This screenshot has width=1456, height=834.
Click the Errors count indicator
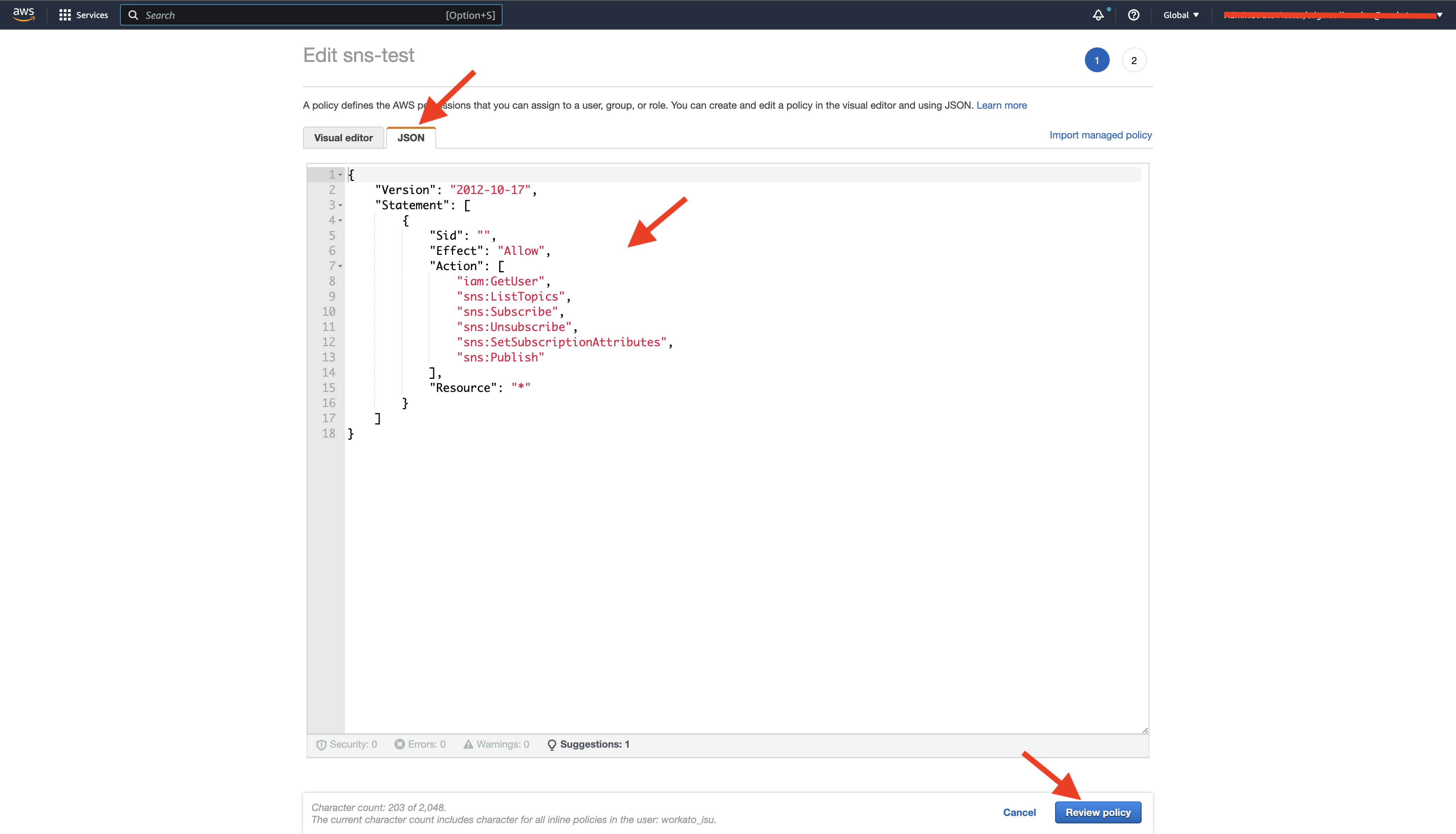(x=420, y=744)
